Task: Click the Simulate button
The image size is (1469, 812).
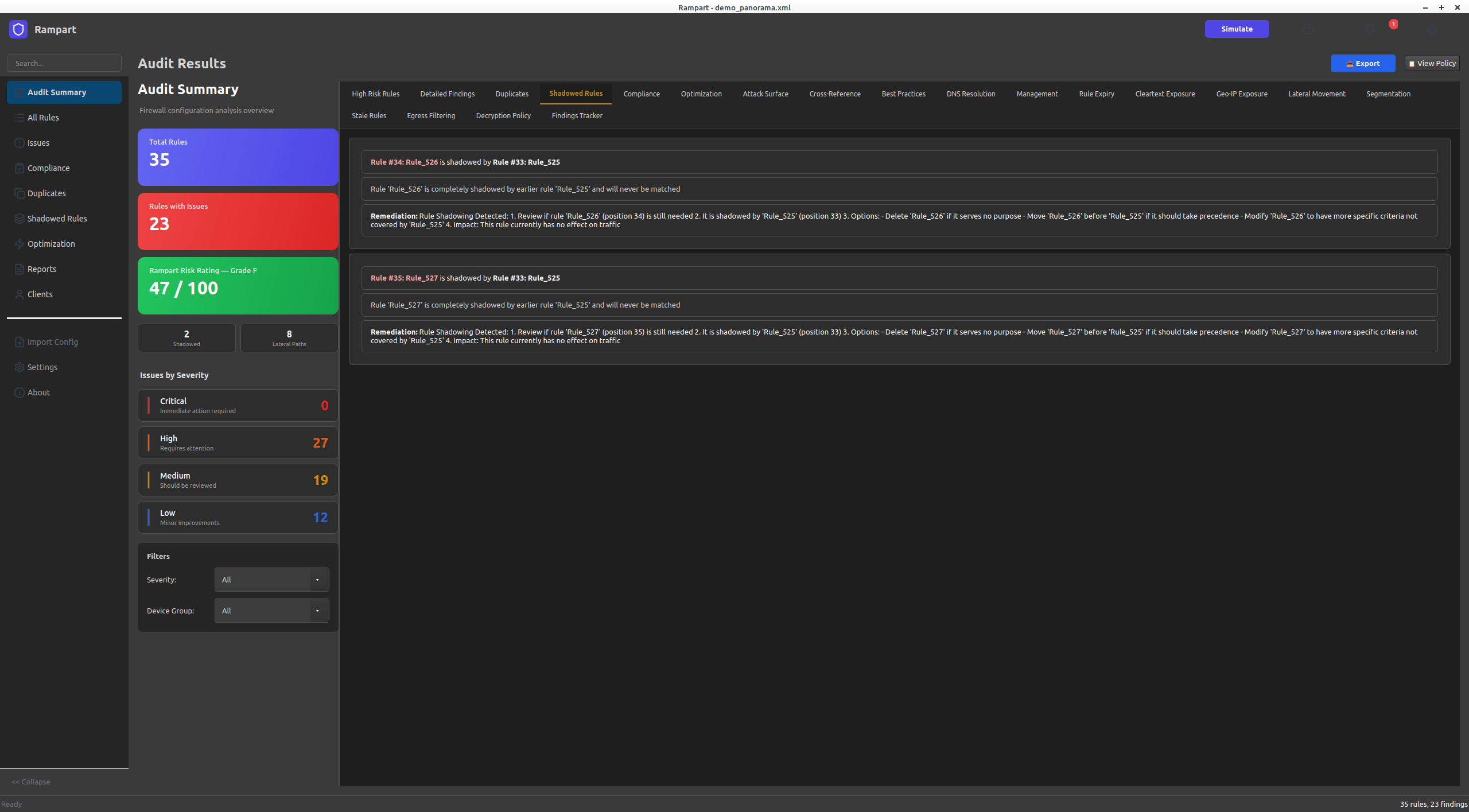Action: click(1237, 29)
